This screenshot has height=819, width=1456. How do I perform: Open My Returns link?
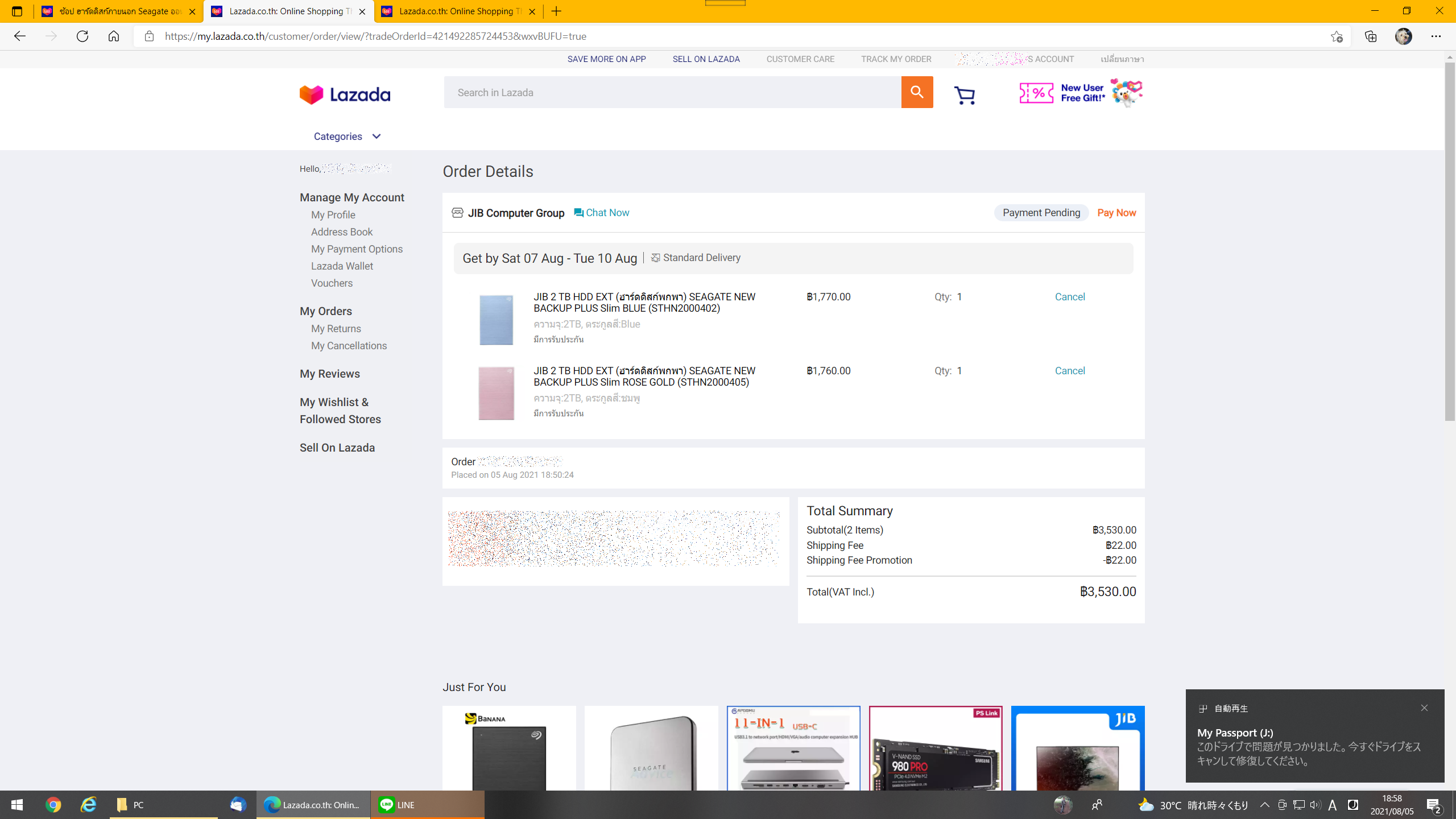pos(336,329)
